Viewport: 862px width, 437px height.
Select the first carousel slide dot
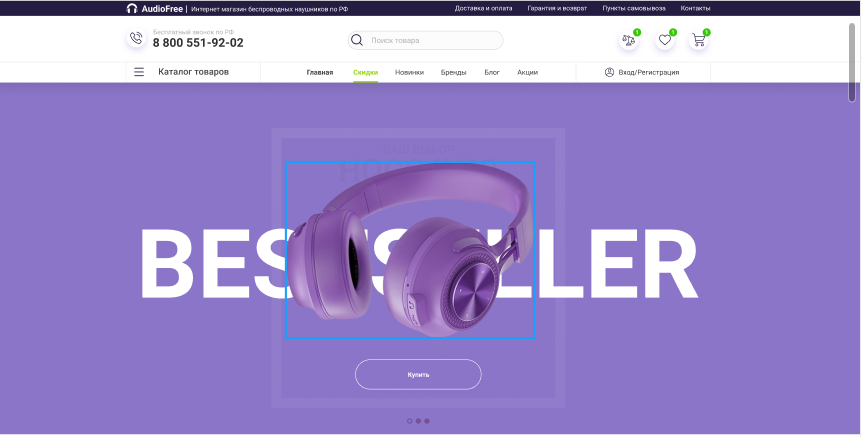coord(410,421)
